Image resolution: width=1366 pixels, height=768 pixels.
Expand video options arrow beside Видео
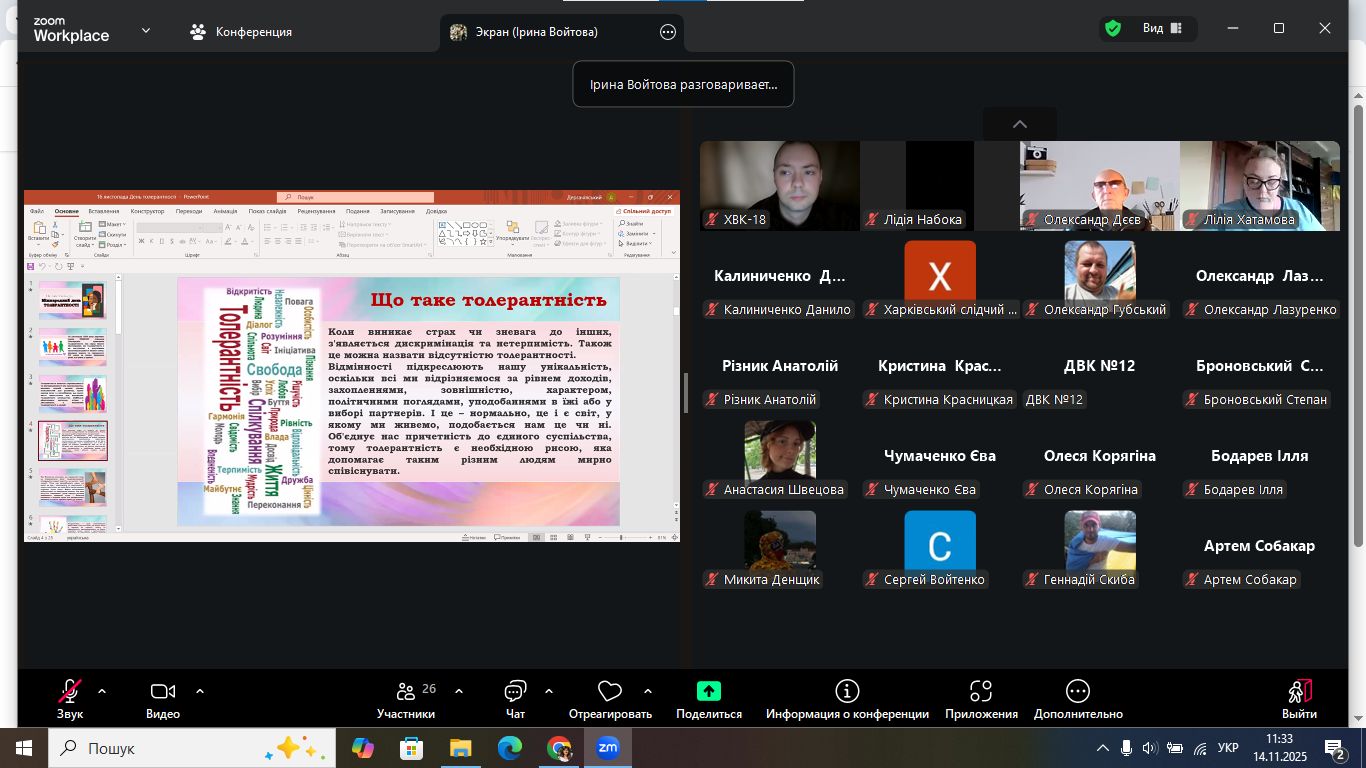(x=200, y=691)
